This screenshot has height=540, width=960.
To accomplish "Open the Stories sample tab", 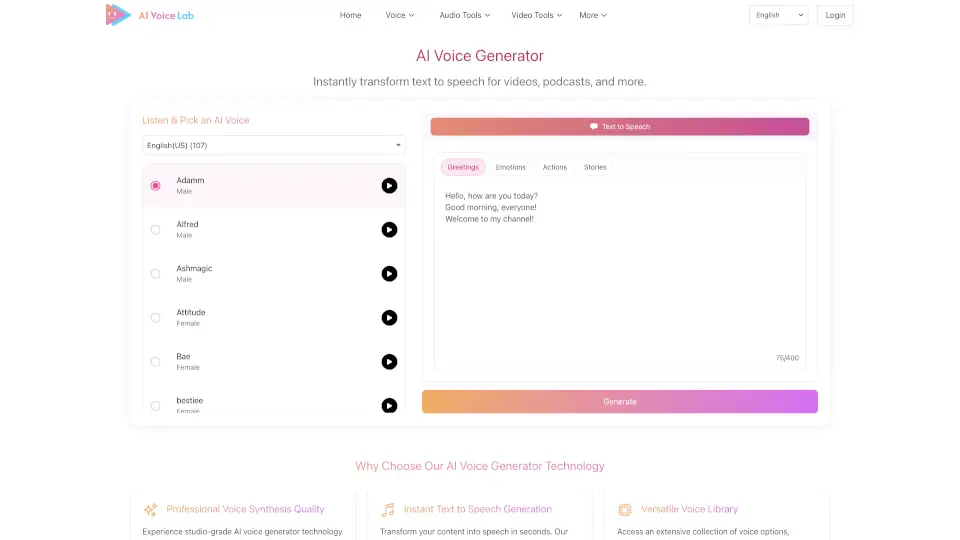I will coord(595,167).
